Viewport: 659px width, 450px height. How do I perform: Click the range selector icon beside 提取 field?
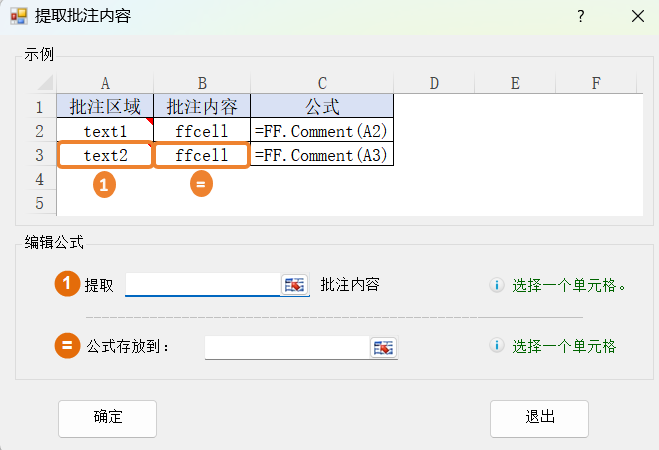tap(295, 285)
